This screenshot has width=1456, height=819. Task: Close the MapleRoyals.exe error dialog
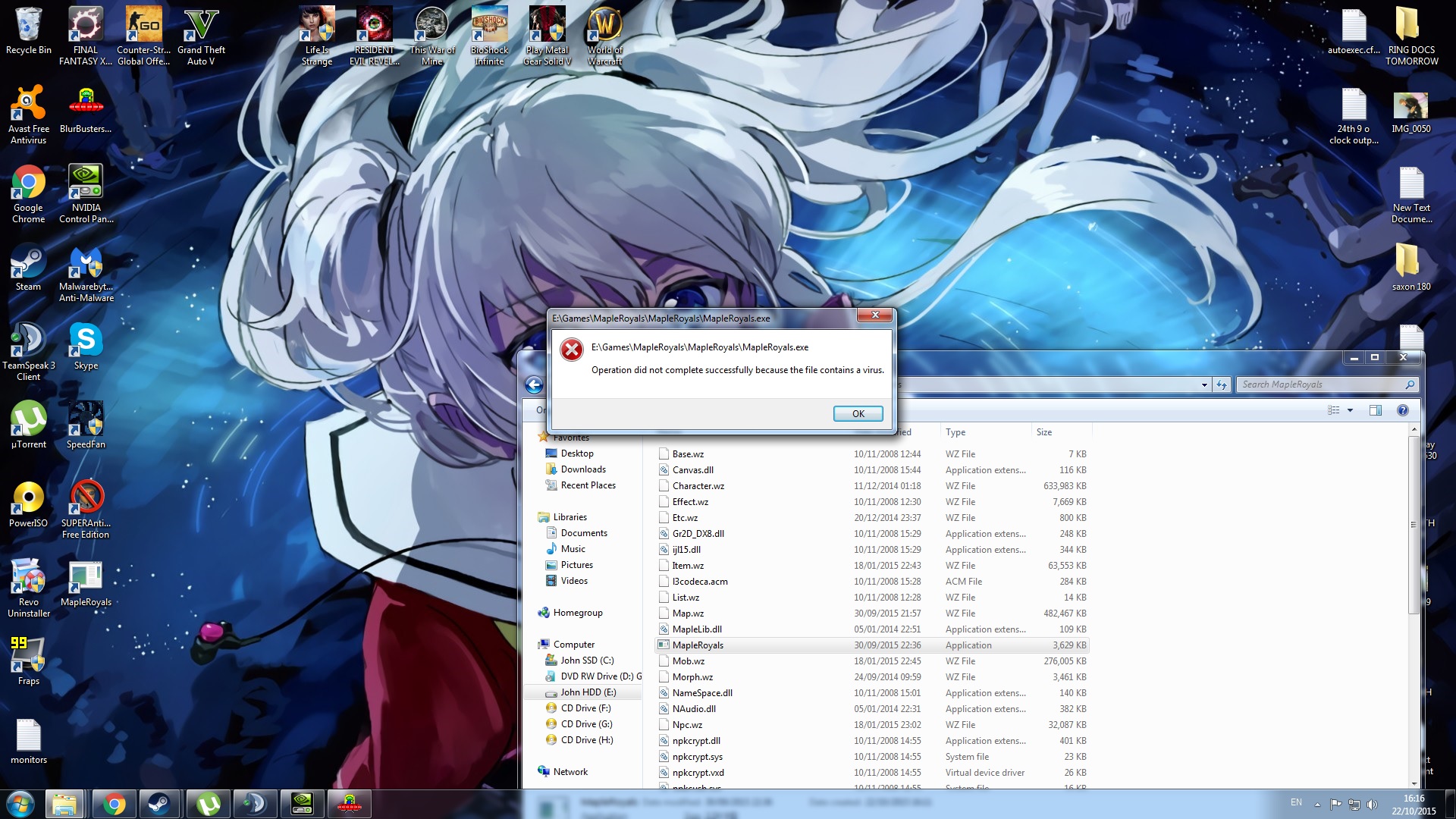point(875,315)
